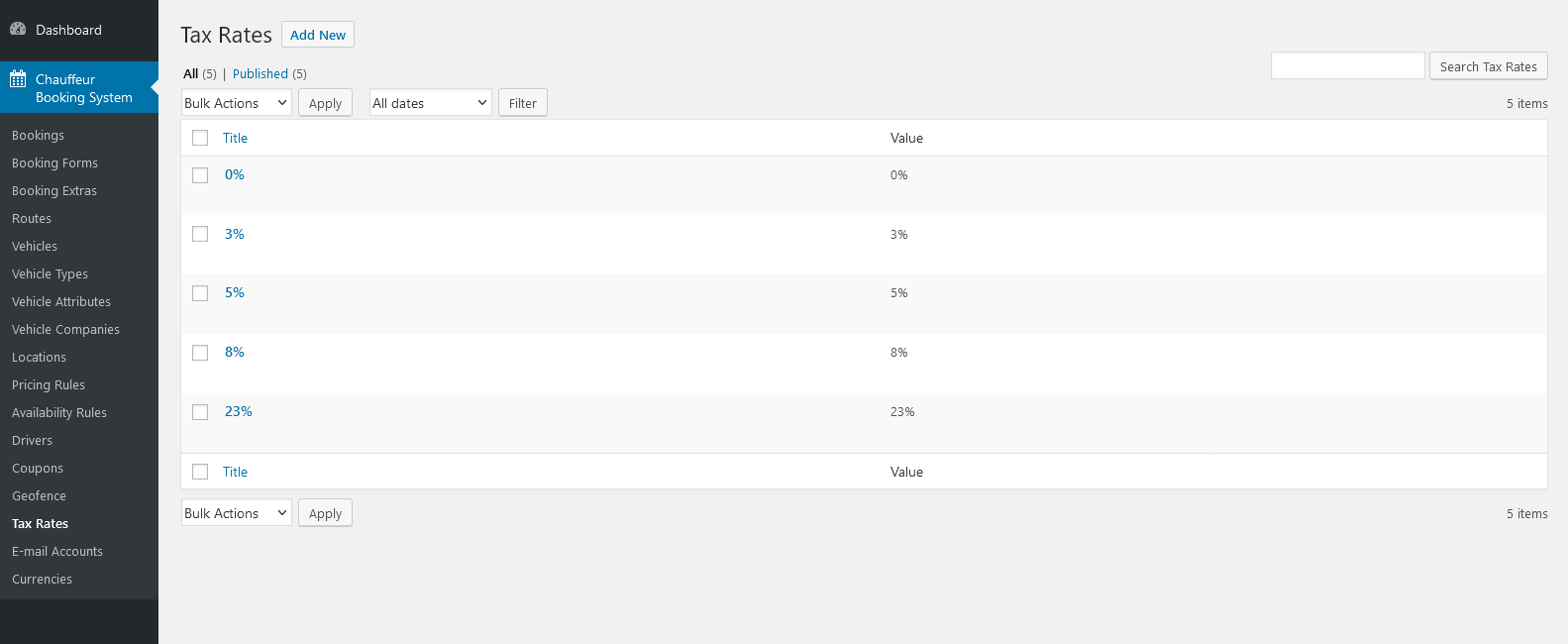Navigate to Pricing Rules

(x=49, y=385)
